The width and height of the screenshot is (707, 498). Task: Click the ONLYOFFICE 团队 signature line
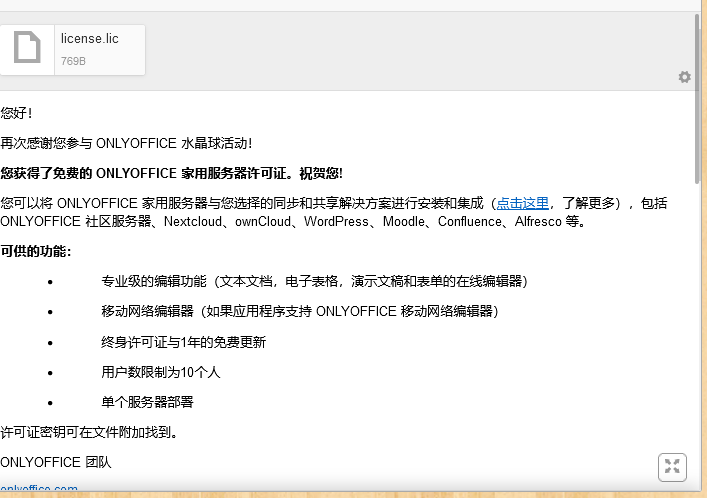pos(56,462)
